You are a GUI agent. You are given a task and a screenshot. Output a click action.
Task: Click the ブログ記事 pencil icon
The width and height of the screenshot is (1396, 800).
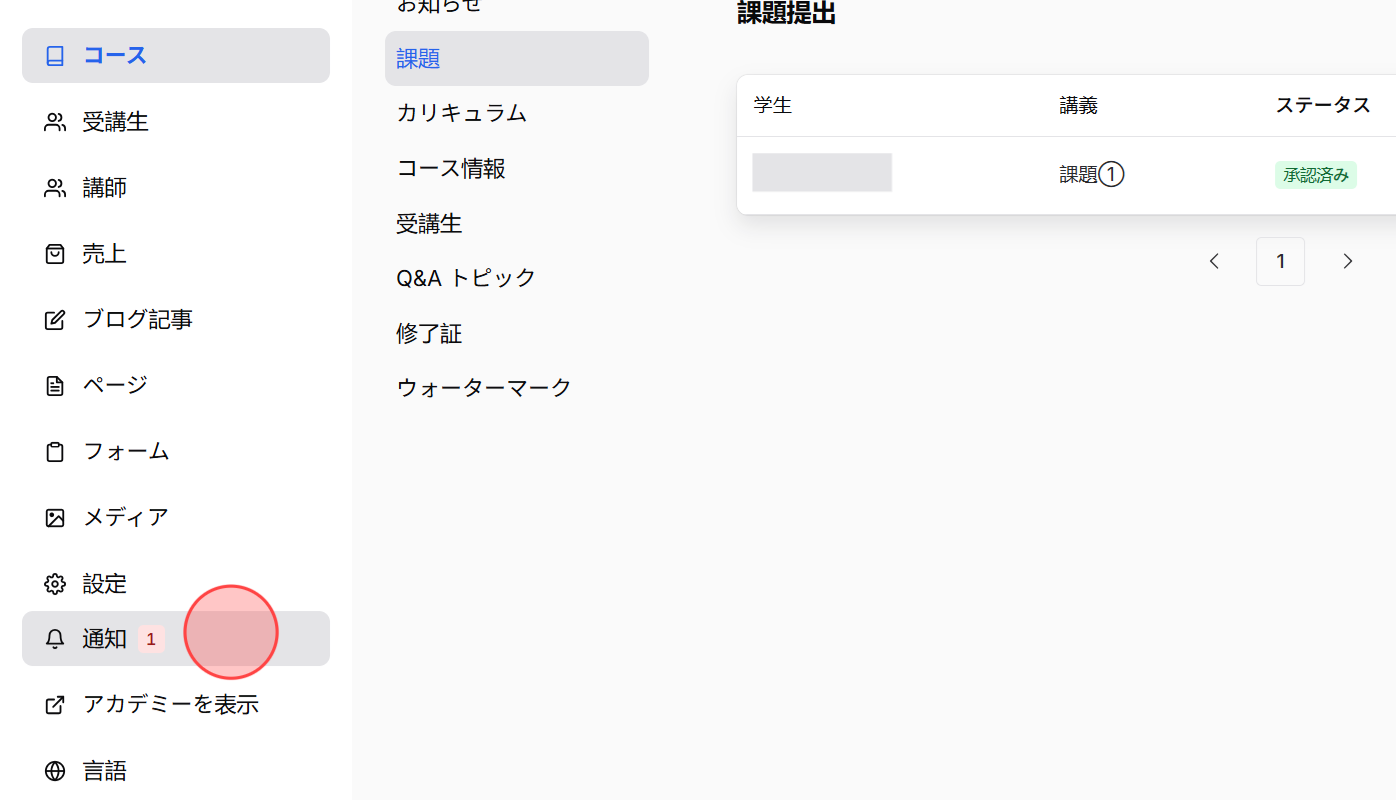55,319
